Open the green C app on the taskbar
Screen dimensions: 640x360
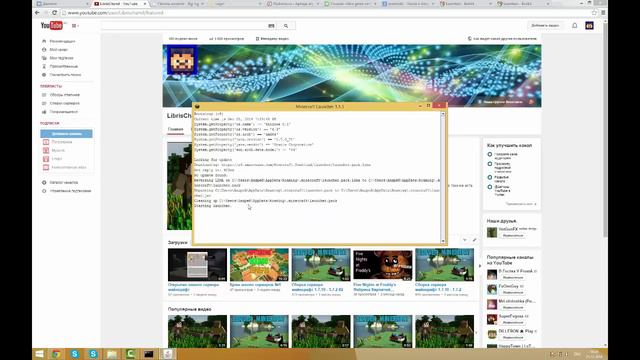130,354
